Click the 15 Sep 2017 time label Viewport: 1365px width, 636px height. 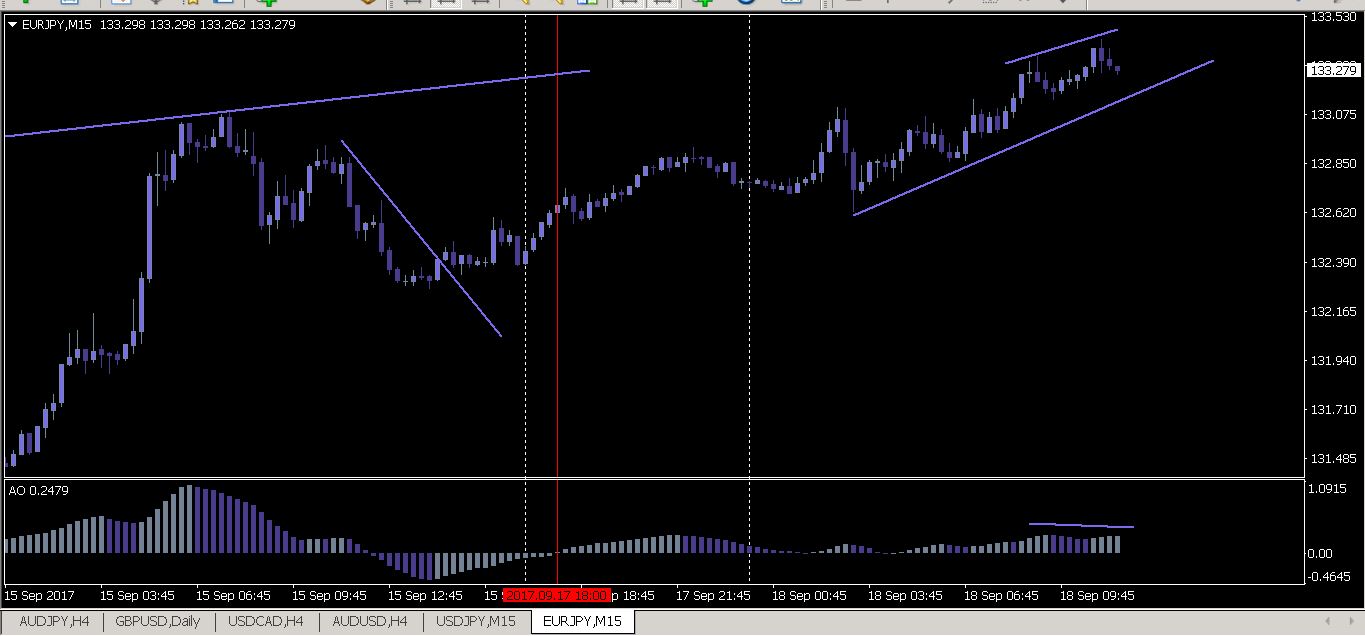pyautogui.click(x=38, y=595)
